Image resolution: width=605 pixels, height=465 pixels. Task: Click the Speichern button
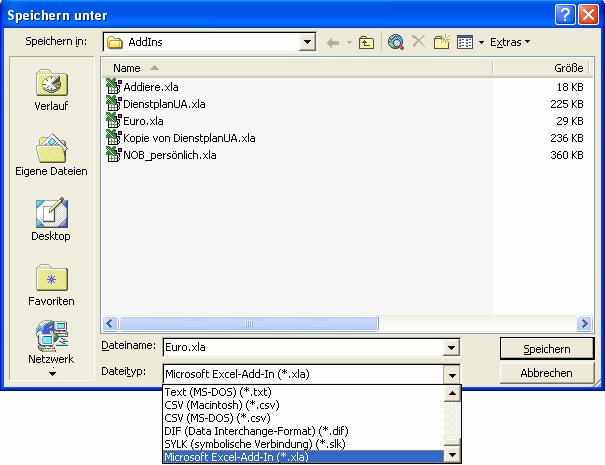[x=547, y=348]
